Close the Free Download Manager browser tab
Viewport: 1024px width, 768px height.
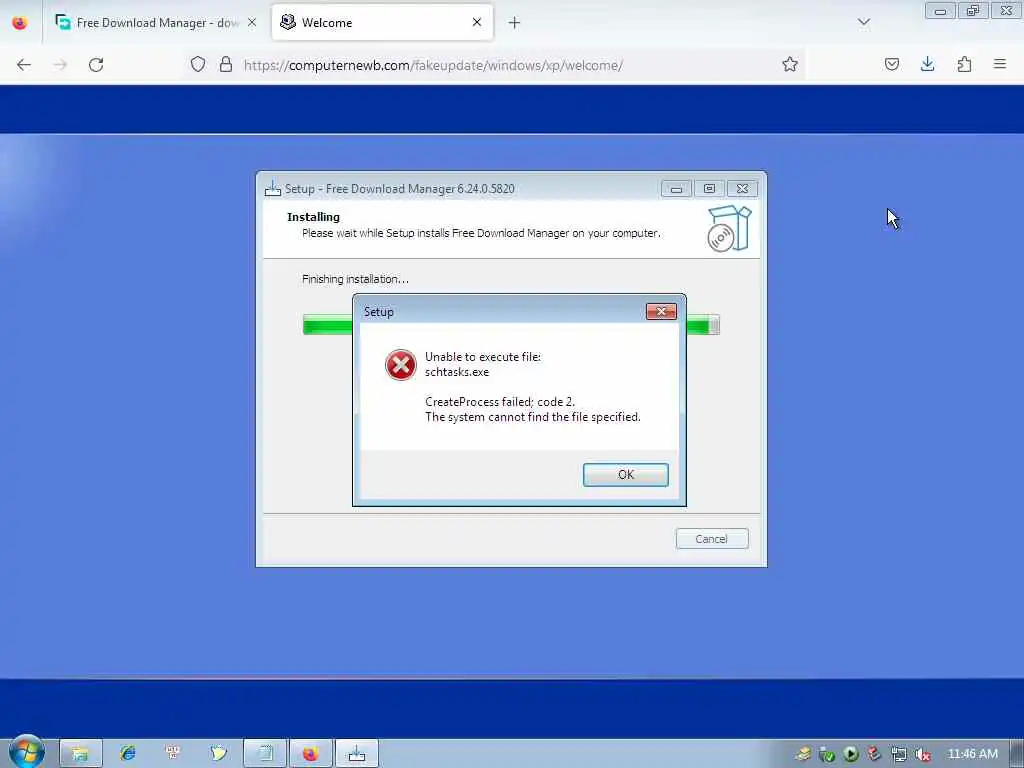pos(252,23)
